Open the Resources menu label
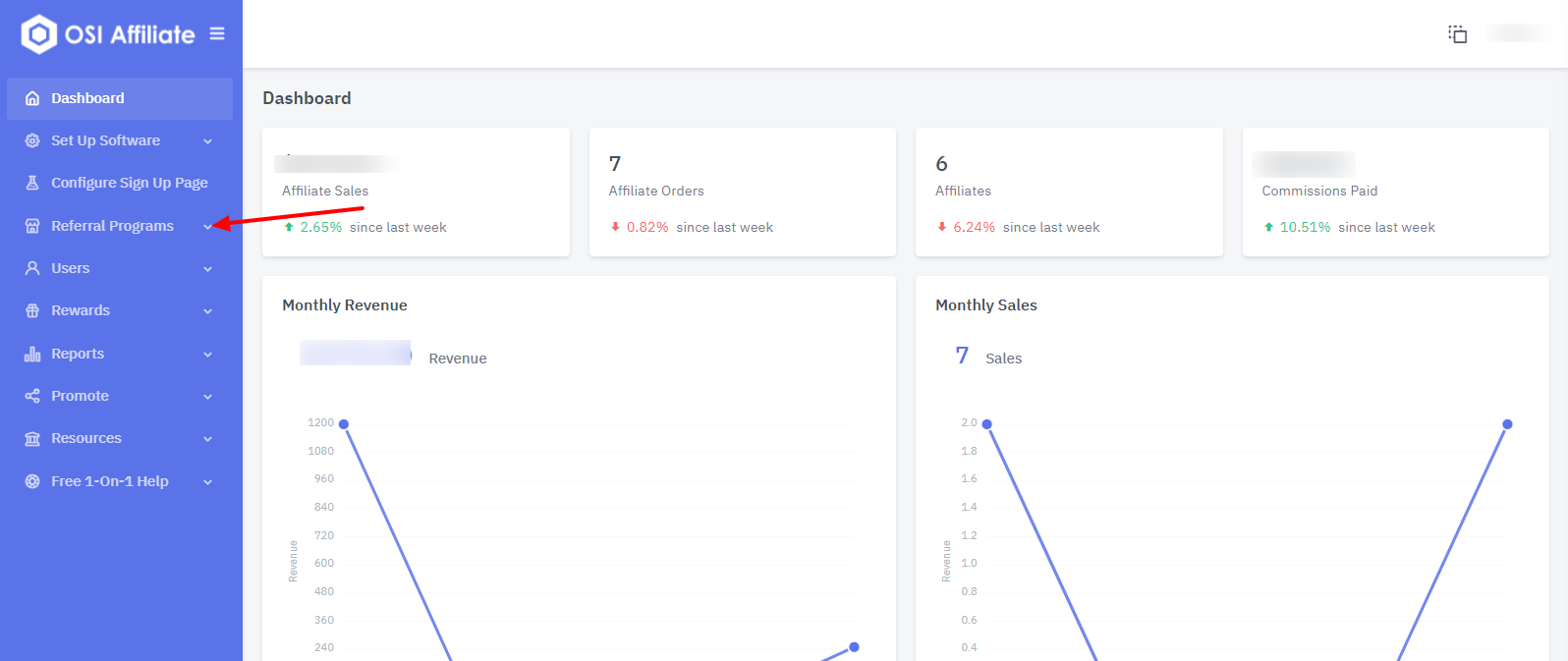Screen dimensions: 1568x661 click(86, 438)
